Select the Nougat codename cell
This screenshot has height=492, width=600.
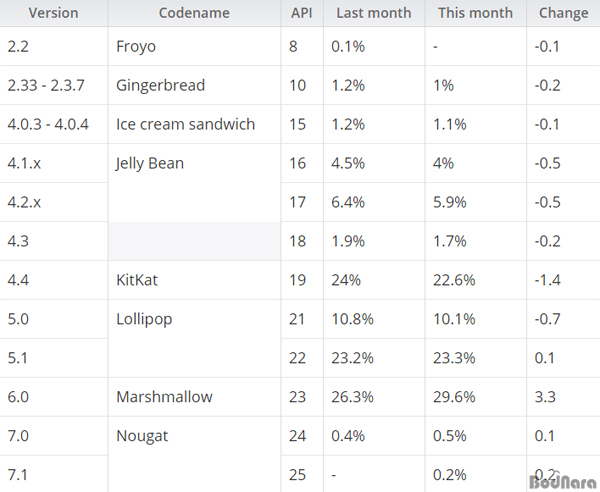194,455
